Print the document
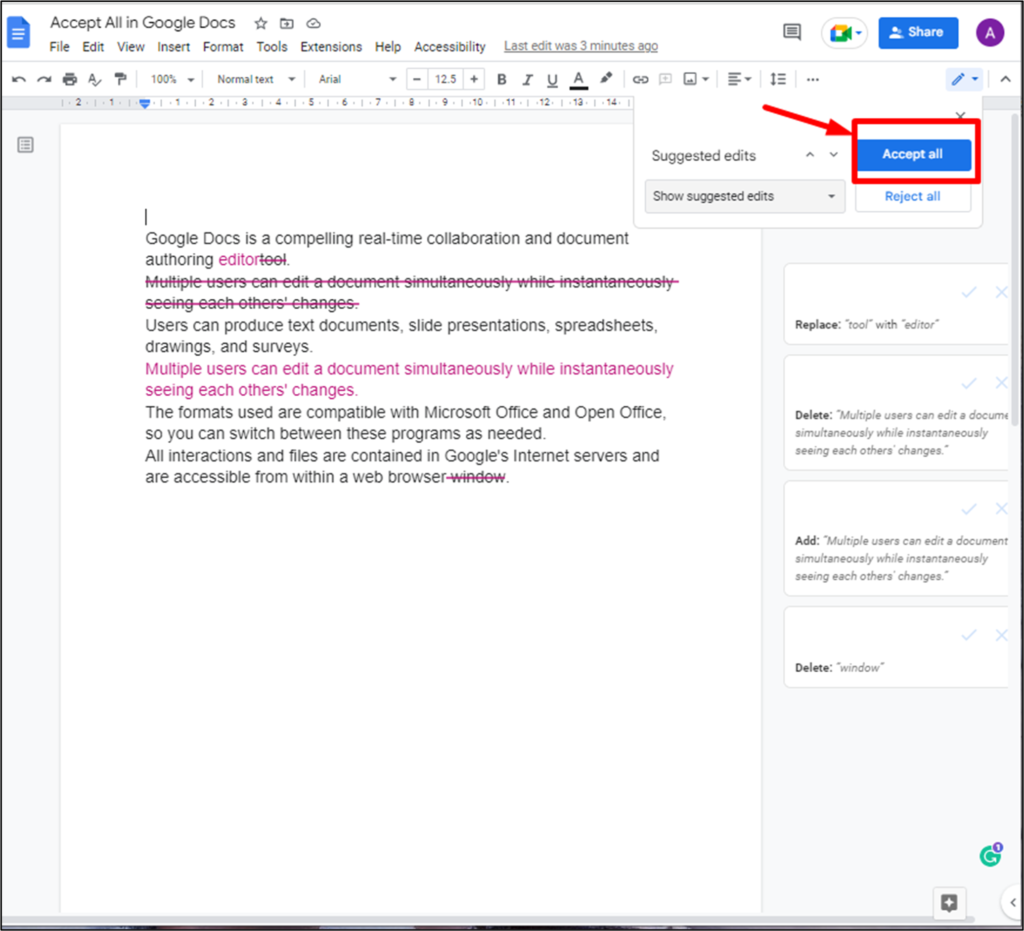 [69, 80]
